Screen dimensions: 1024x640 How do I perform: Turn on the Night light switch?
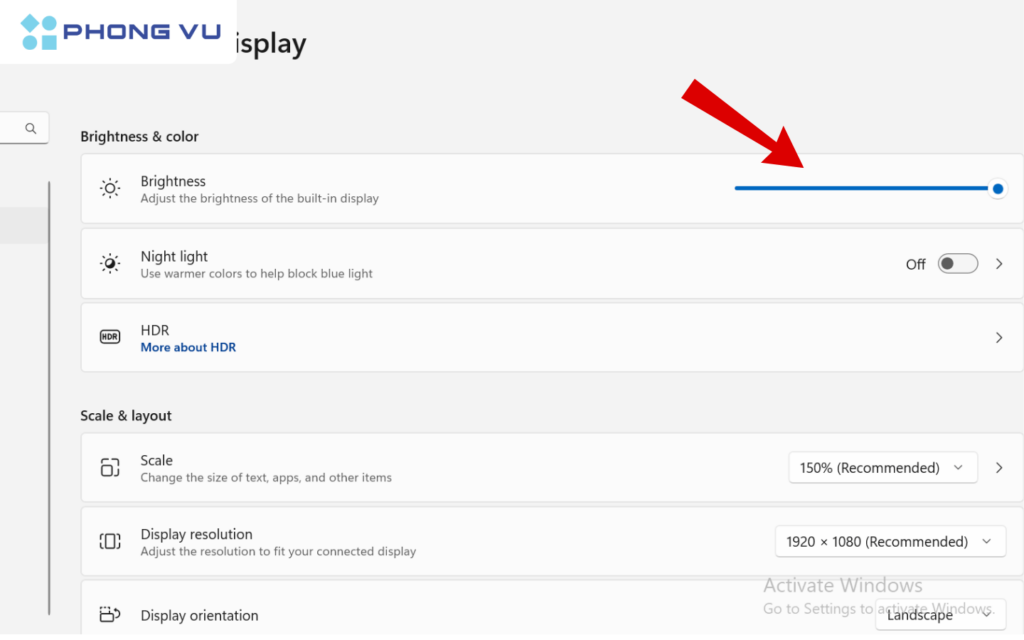tap(957, 264)
